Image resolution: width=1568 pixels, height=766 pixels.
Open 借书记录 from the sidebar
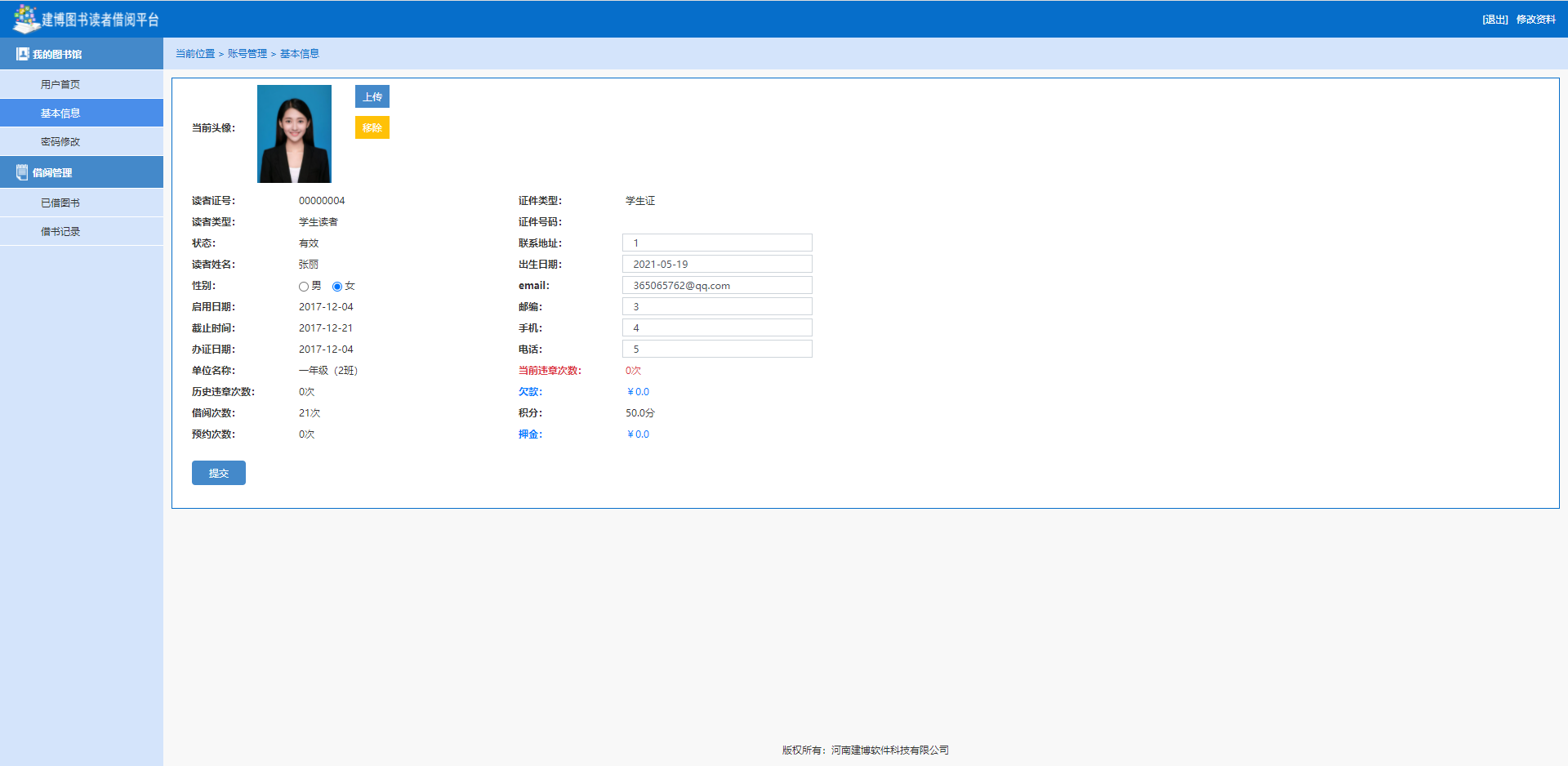(x=60, y=231)
